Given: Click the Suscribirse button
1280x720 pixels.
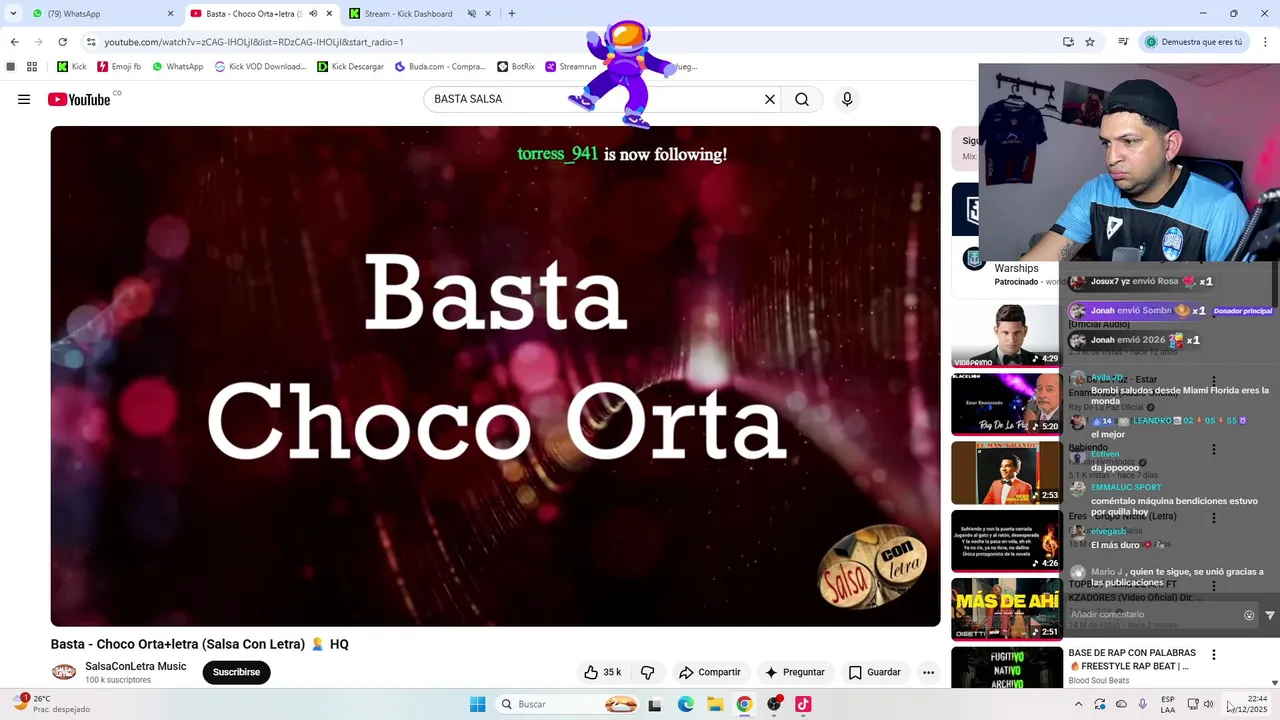Looking at the screenshot, I should tap(236, 672).
